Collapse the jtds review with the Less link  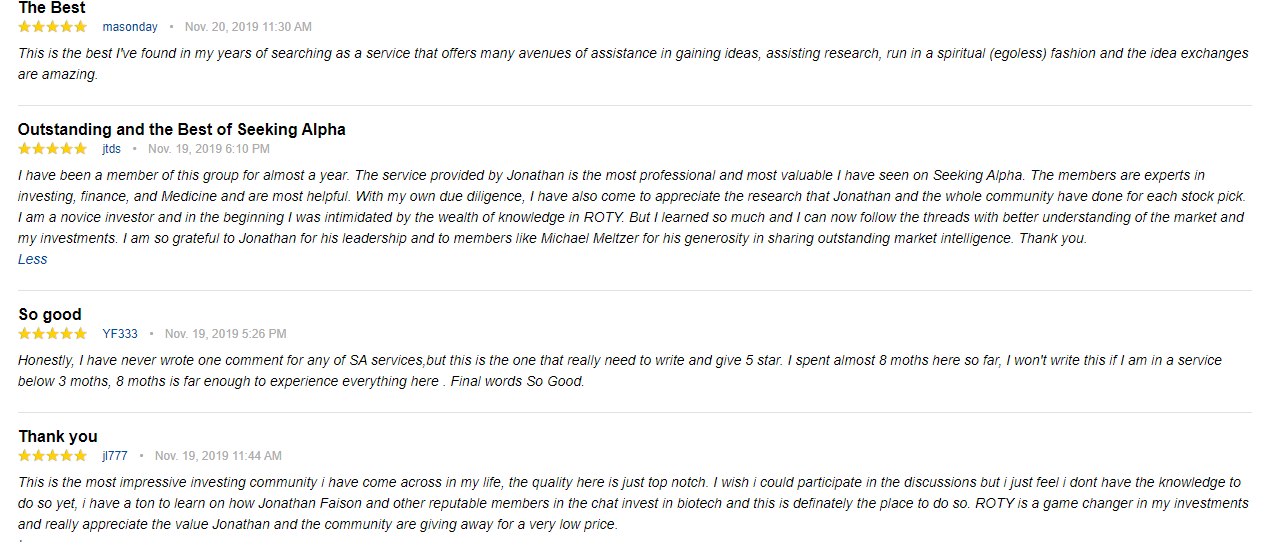(x=33, y=259)
